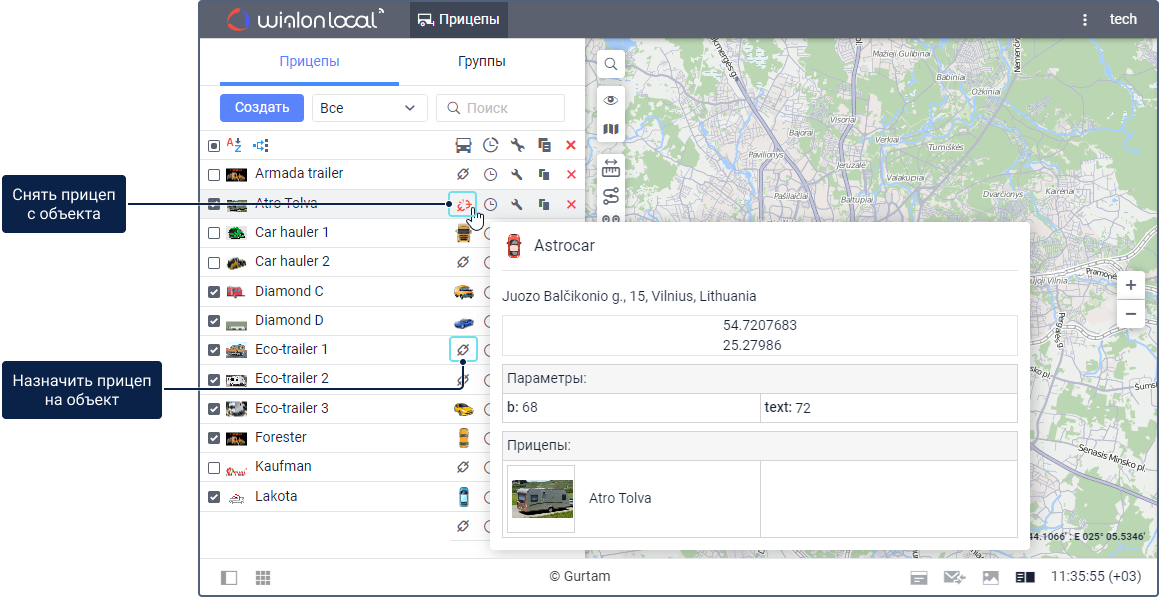Uncheck the Diamond C checkbox
The width and height of the screenshot is (1159, 597).
(214, 292)
